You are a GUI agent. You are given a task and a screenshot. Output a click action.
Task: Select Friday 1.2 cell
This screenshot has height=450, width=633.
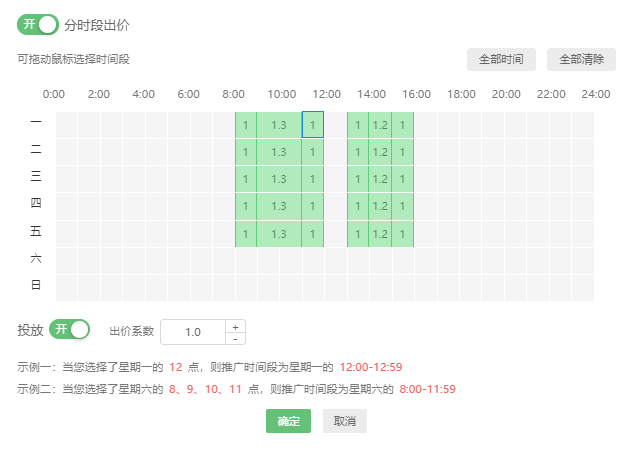(x=380, y=234)
